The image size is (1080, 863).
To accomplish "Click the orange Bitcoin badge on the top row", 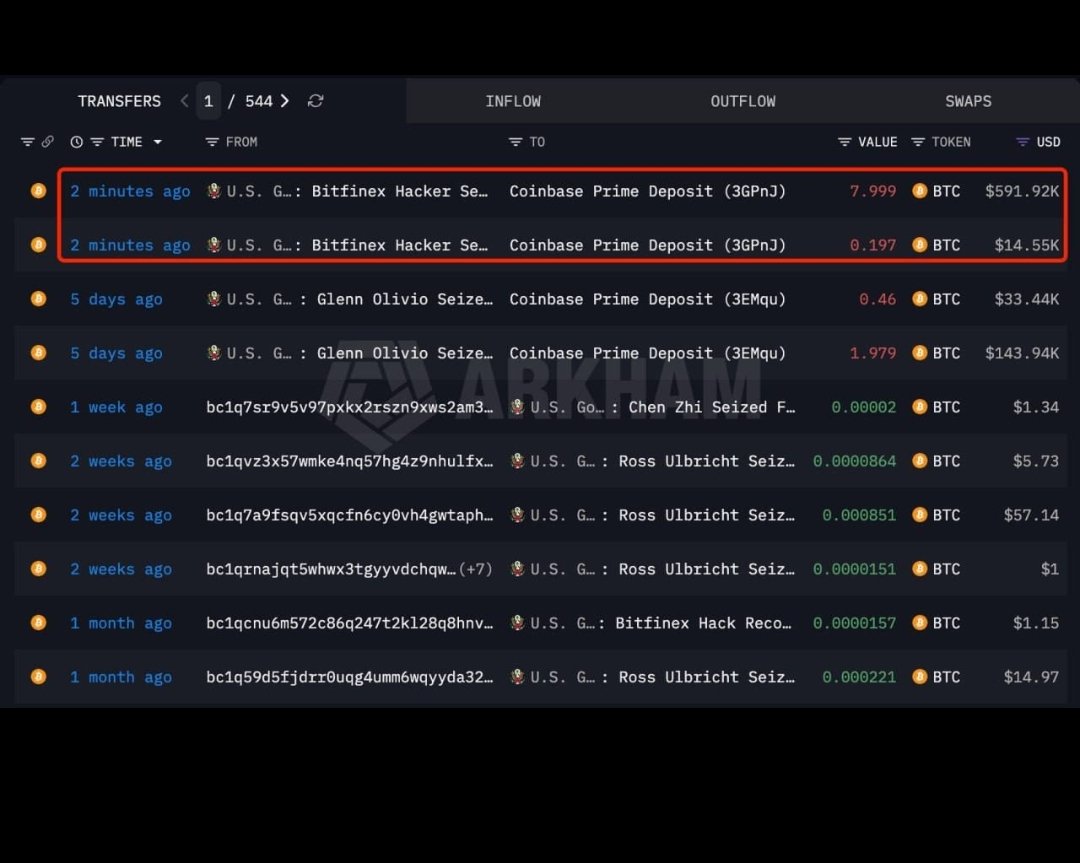I will 38,191.
